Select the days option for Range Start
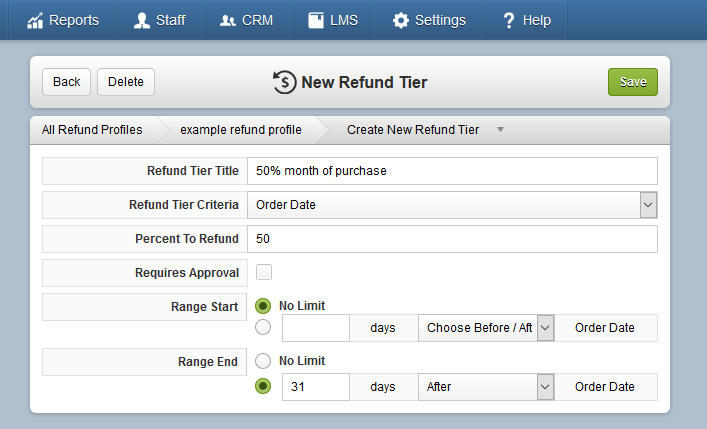Image resolution: width=707 pixels, height=429 pixels. coord(263,327)
